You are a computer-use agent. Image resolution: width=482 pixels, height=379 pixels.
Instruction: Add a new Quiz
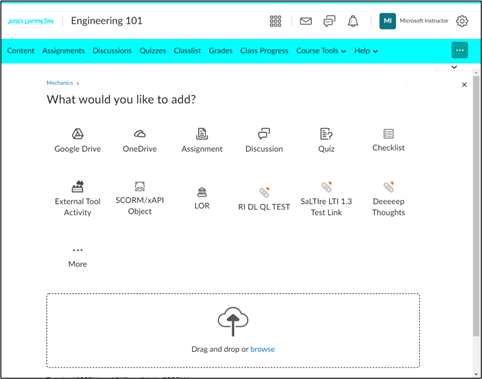(326, 140)
